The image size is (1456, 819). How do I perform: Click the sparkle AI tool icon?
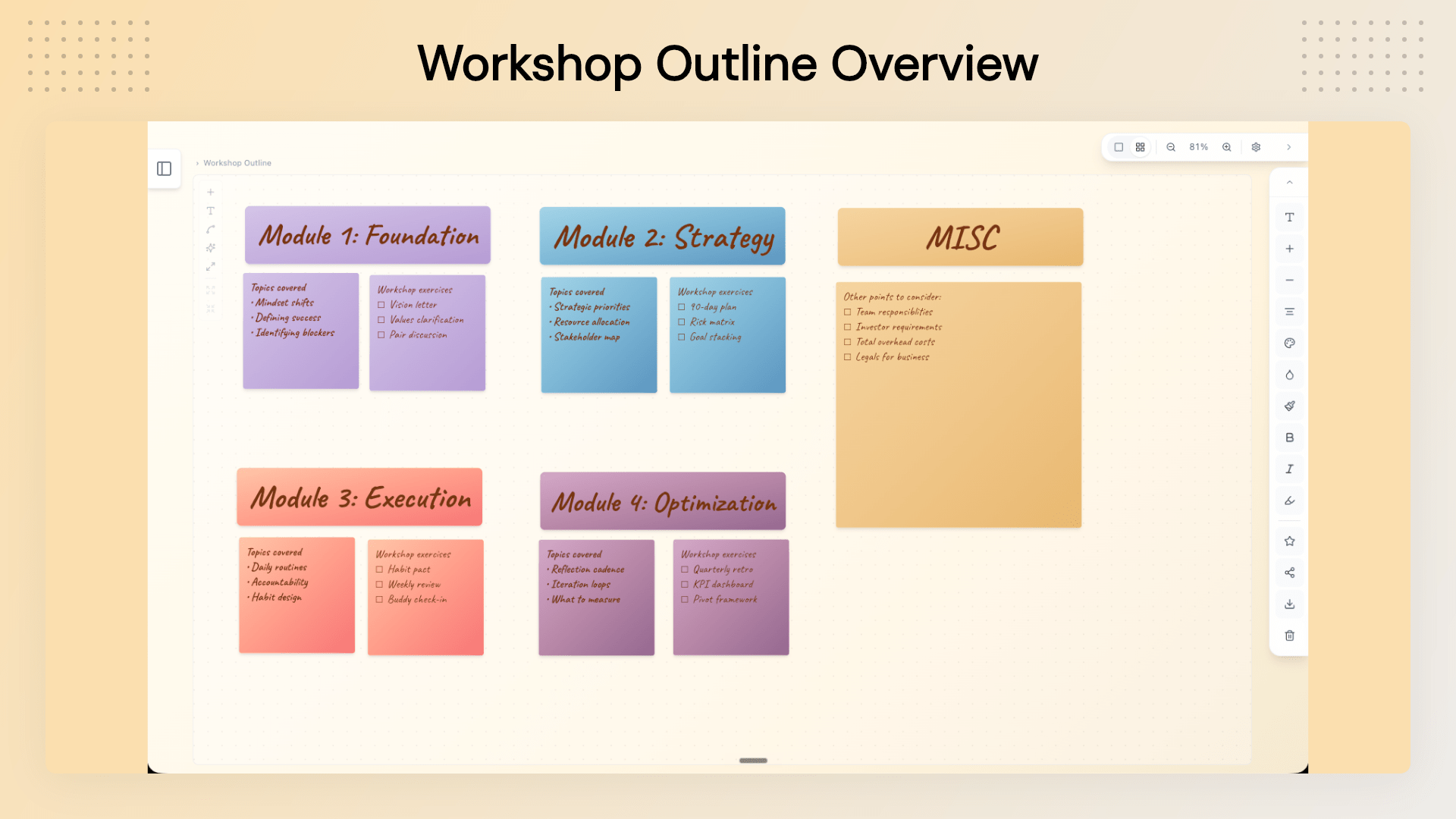(211, 248)
